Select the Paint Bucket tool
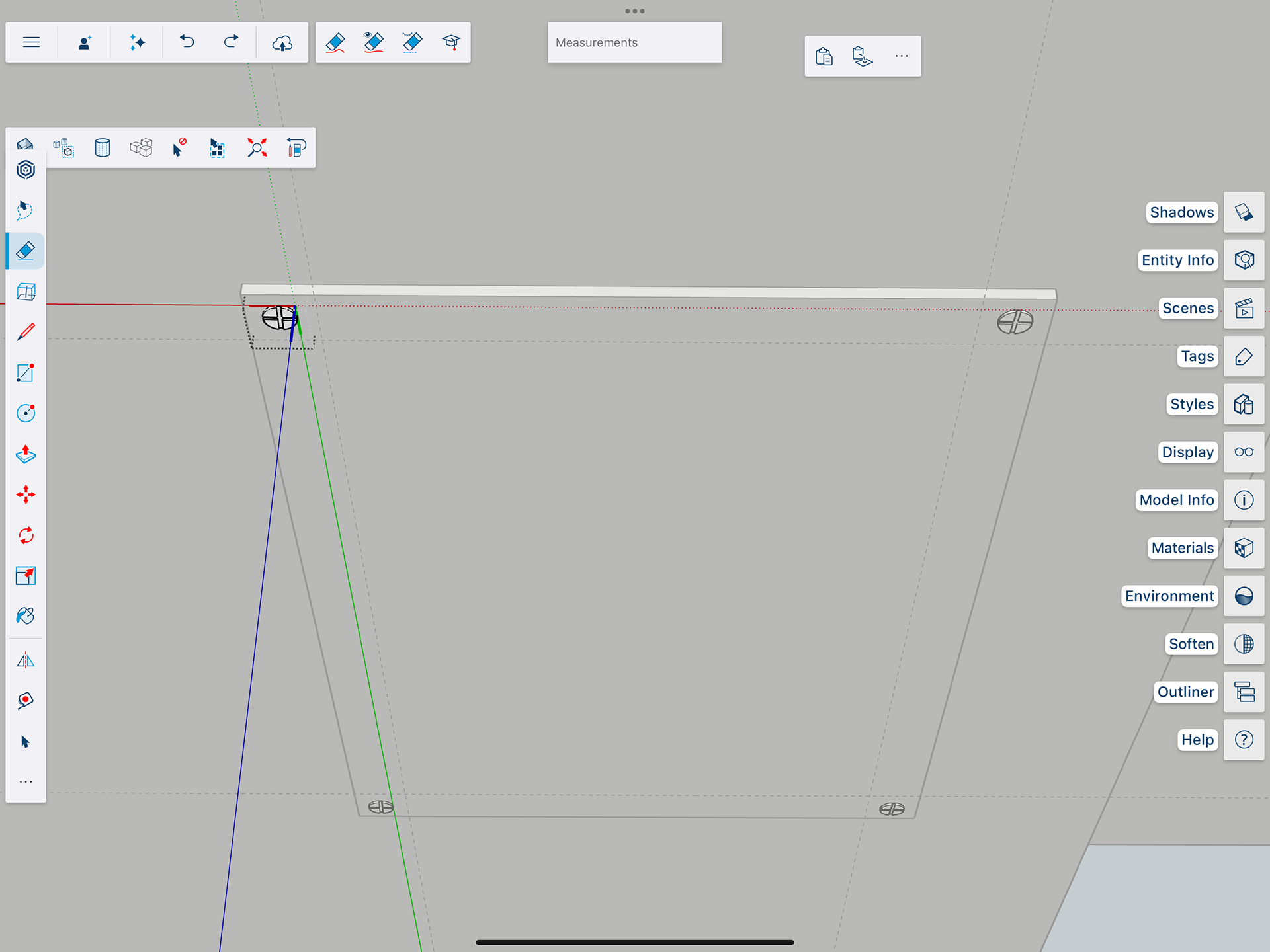Screen dimensions: 1270x952 tap(26, 616)
